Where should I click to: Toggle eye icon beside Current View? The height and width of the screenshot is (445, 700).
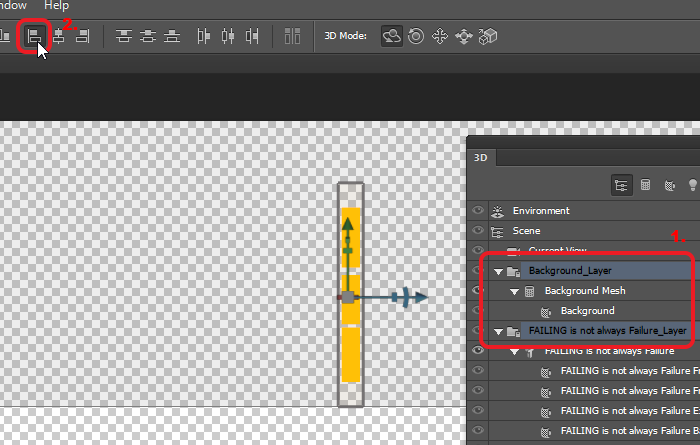[478, 250]
